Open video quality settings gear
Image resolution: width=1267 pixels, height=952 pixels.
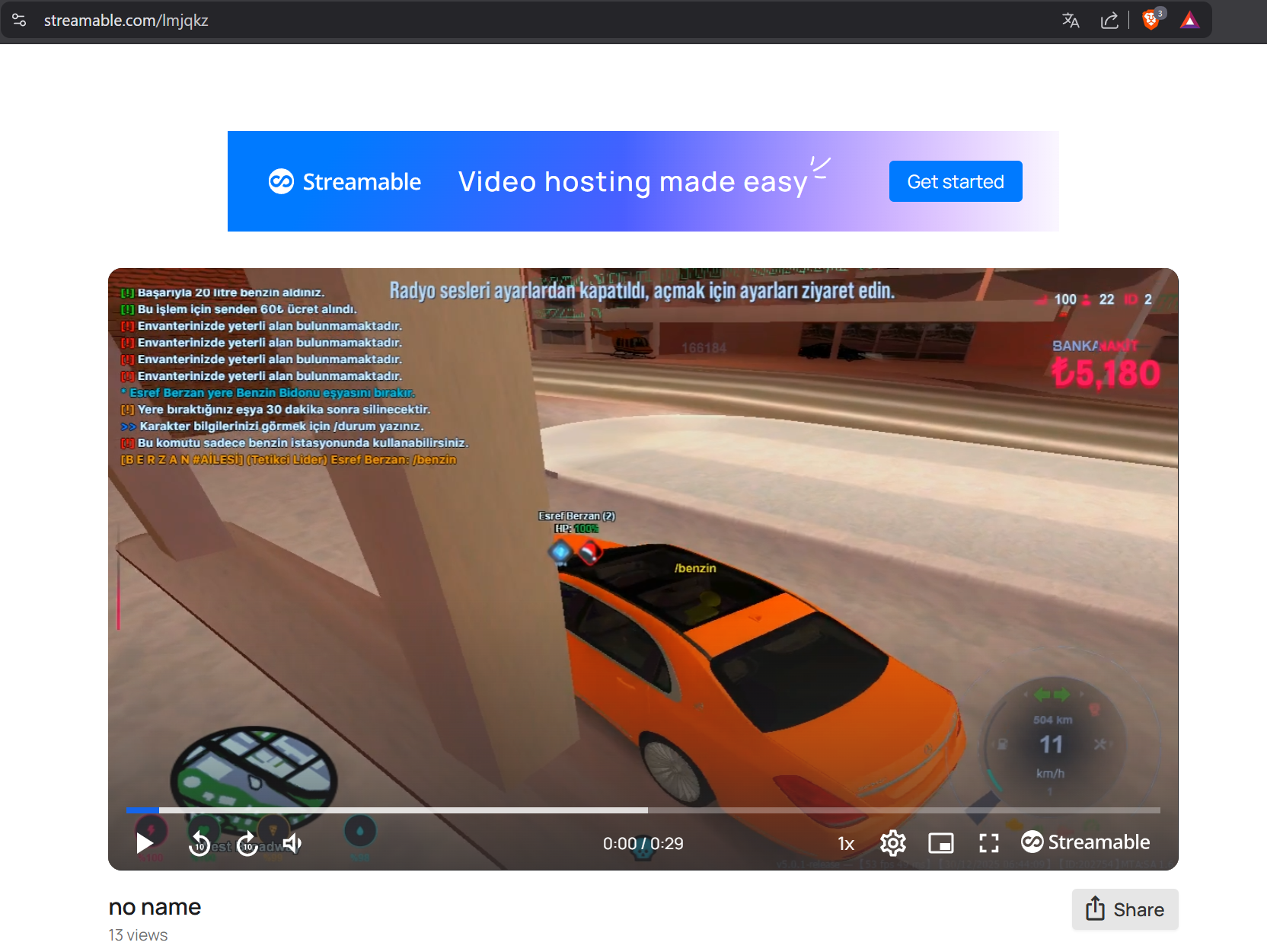(893, 843)
